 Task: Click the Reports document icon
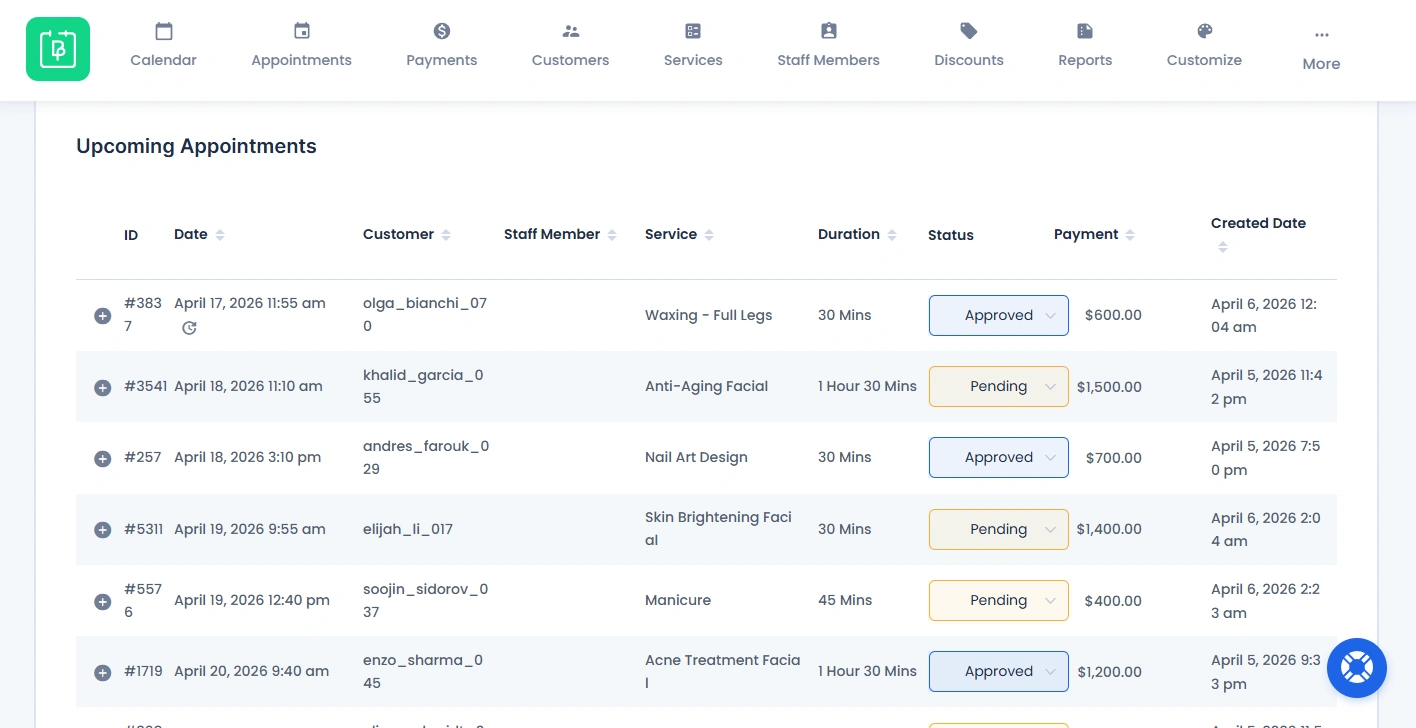point(1085,31)
